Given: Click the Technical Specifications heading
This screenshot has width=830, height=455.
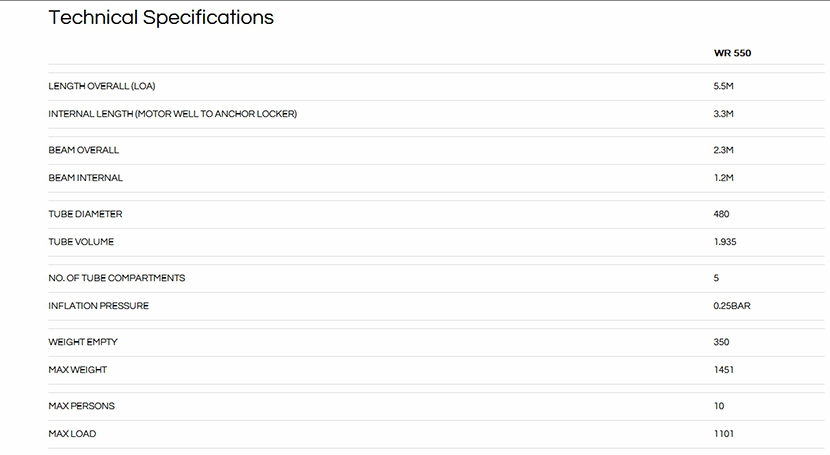Looking at the screenshot, I should point(161,18).
